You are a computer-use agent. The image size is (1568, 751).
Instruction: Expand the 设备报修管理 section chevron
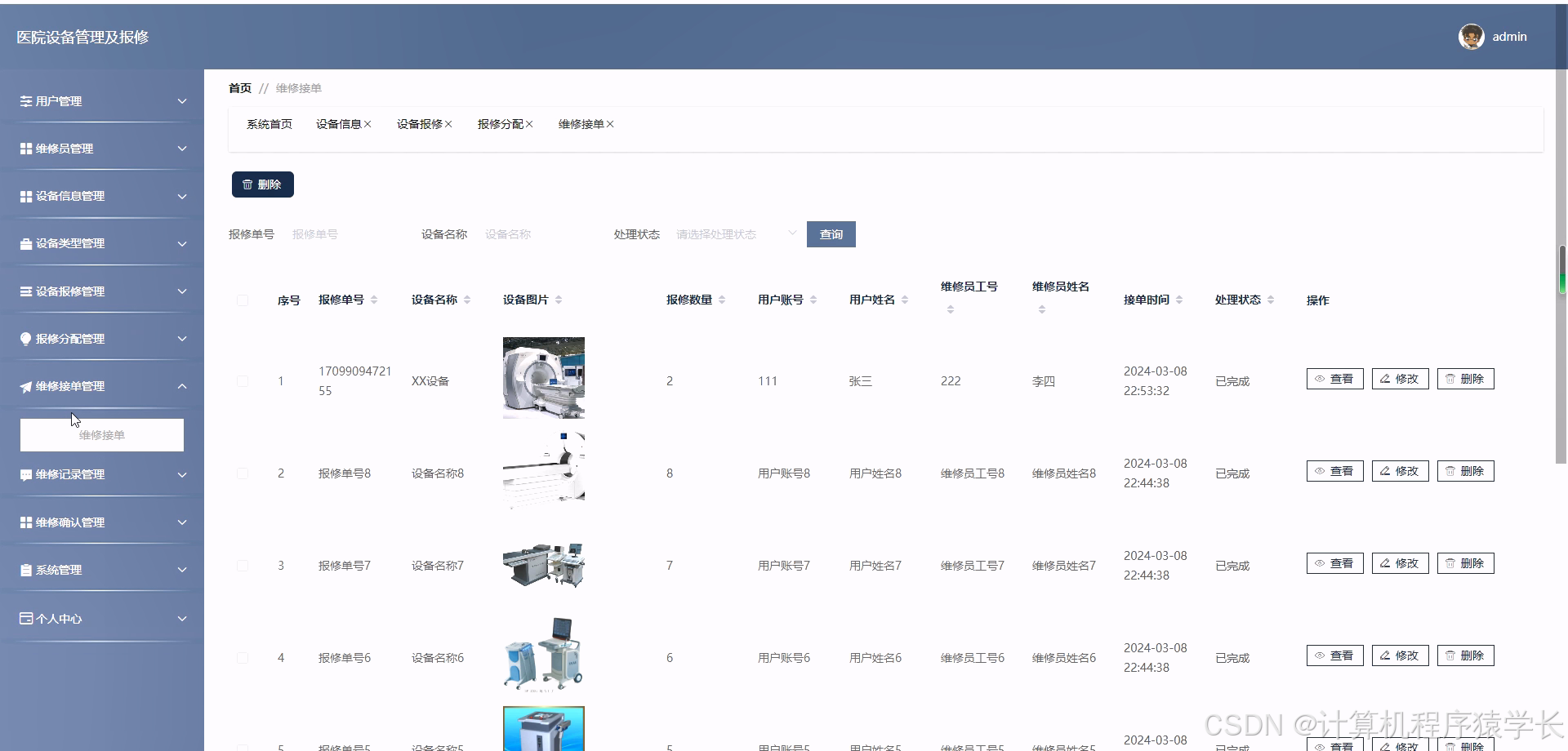click(x=182, y=290)
